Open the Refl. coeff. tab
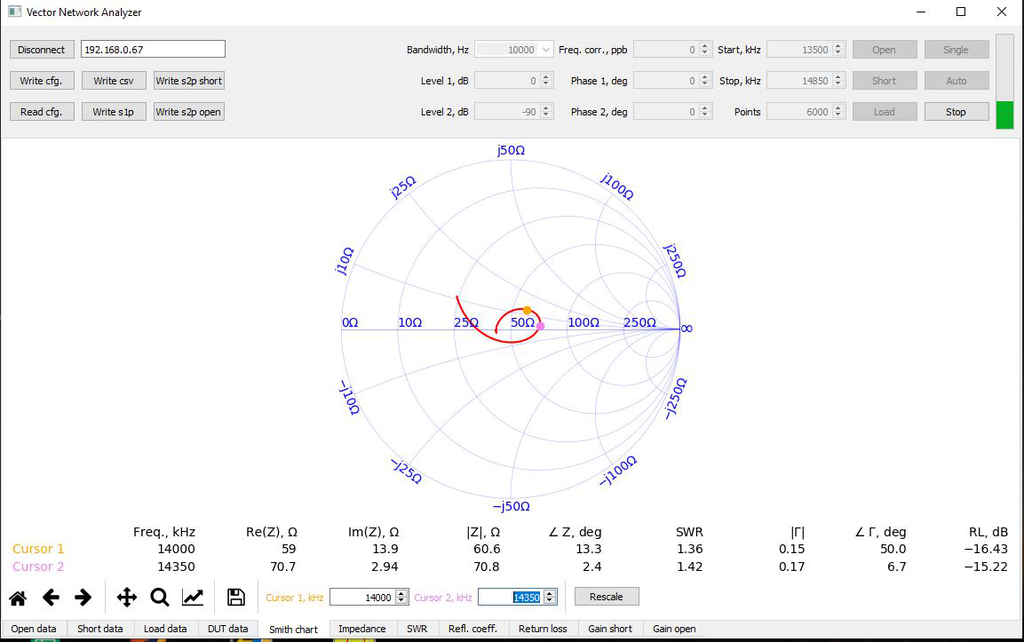Screen dimensions: 1024x642 click(473, 629)
